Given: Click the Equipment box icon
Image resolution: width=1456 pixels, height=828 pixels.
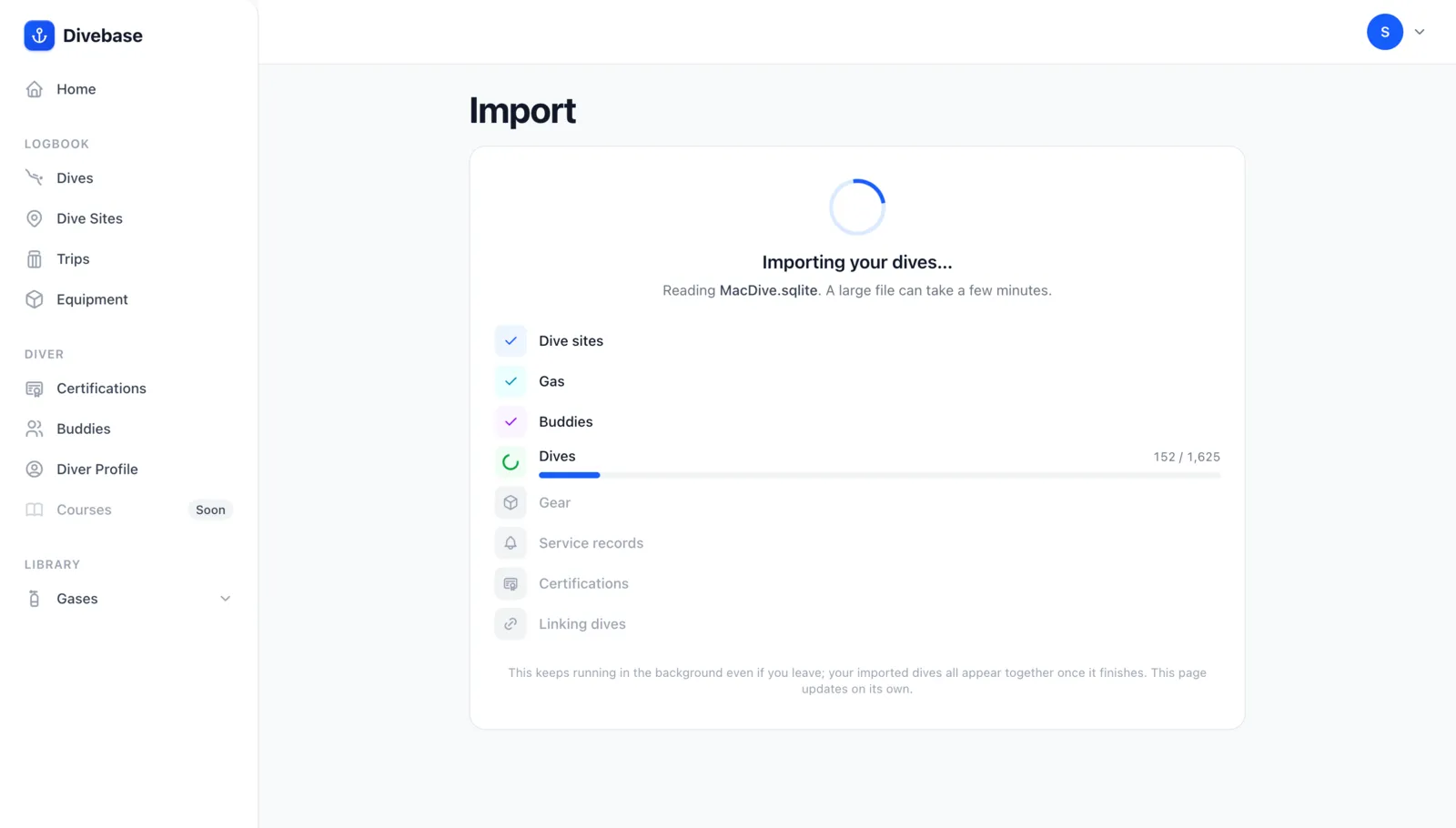Looking at the screenshot, I should (x=35, y=299).
